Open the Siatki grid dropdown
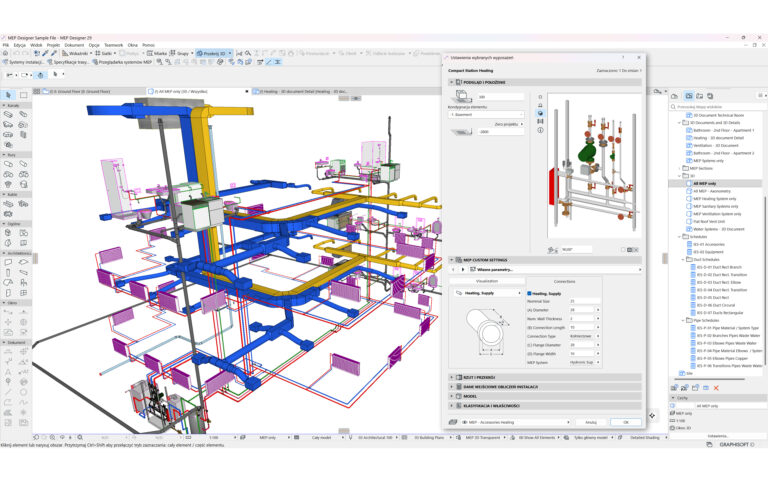Image resolution: width=768 pixels, height=484 pixels. point(105,53)
